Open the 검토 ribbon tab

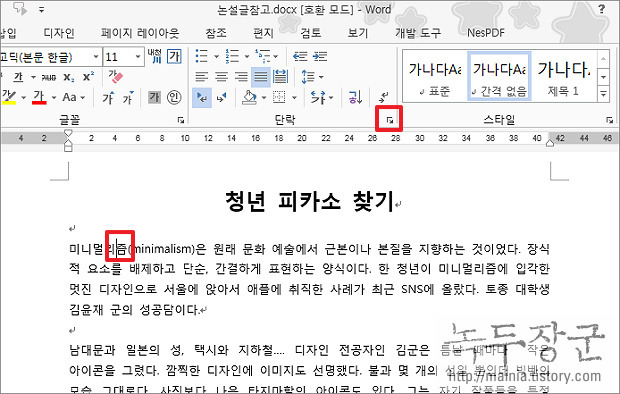pos(311,33)
